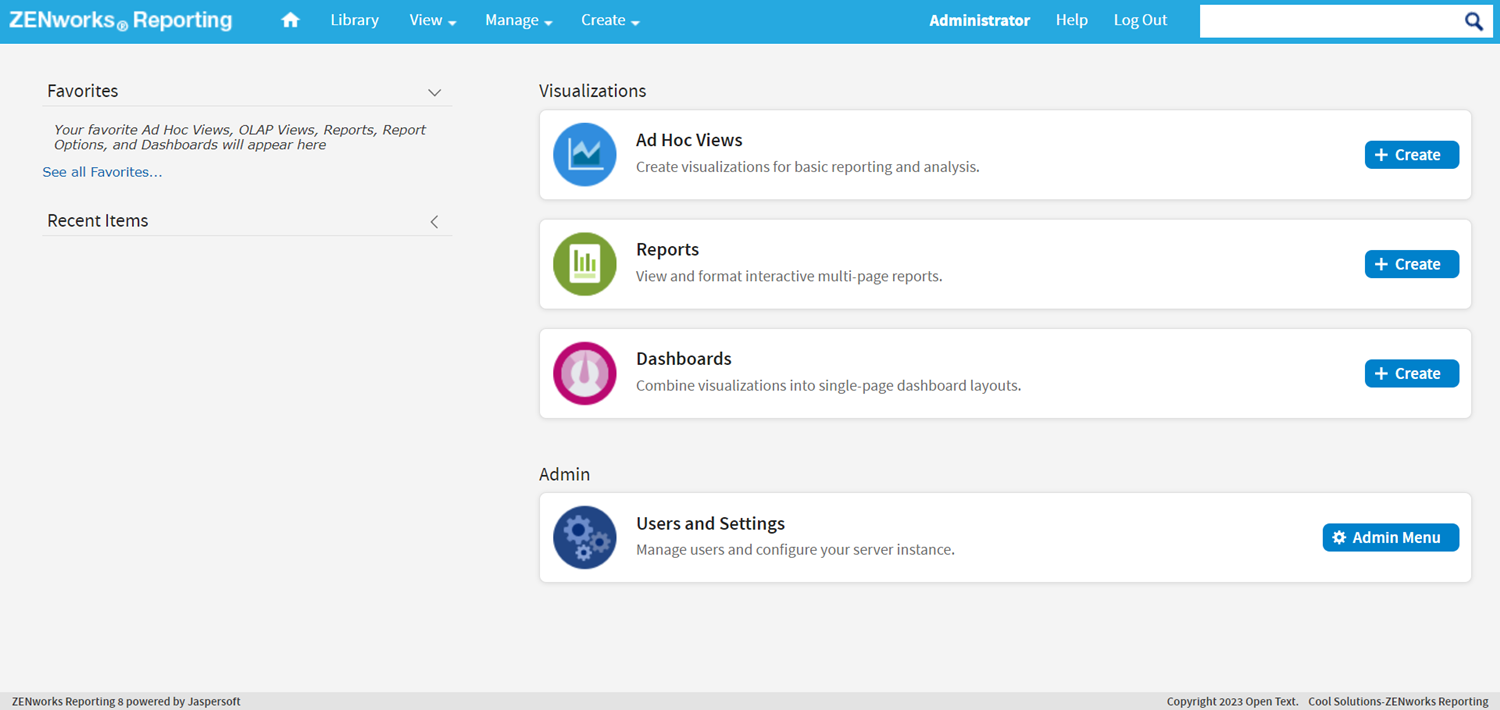Open the Help menu item
1500x710 pixels.
click(1071, 20)
